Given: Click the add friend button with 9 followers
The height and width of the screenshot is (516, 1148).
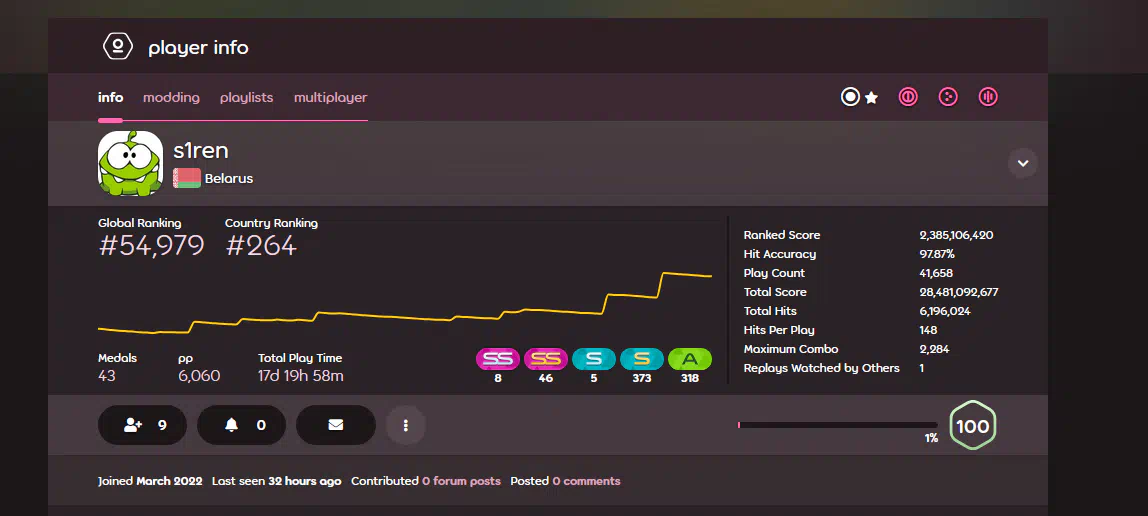Looking at the screenshot, I should click(x=144, y=425).
